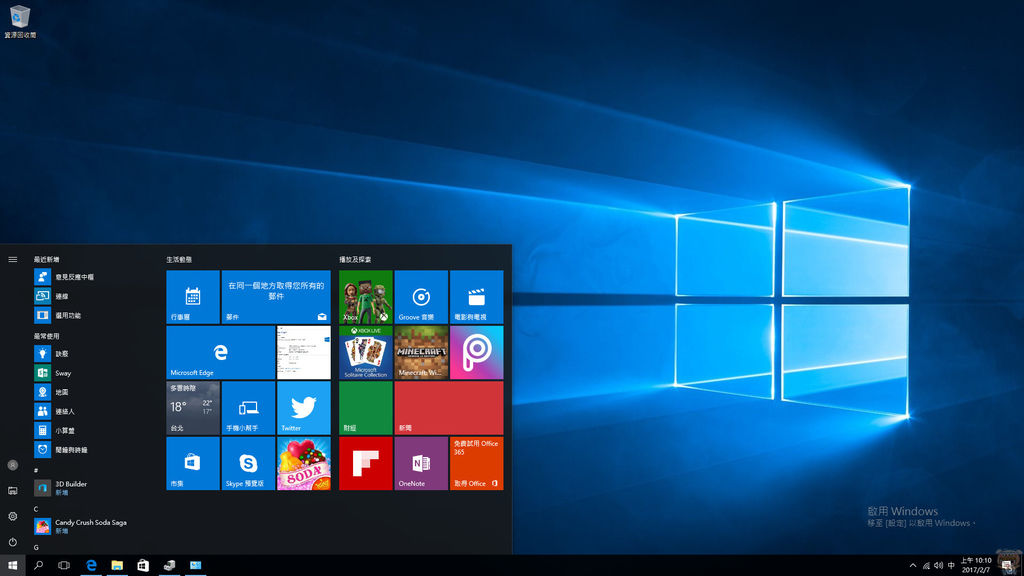Open taskbar search magnifier
Screen dimensions: 1024x576
39,566
